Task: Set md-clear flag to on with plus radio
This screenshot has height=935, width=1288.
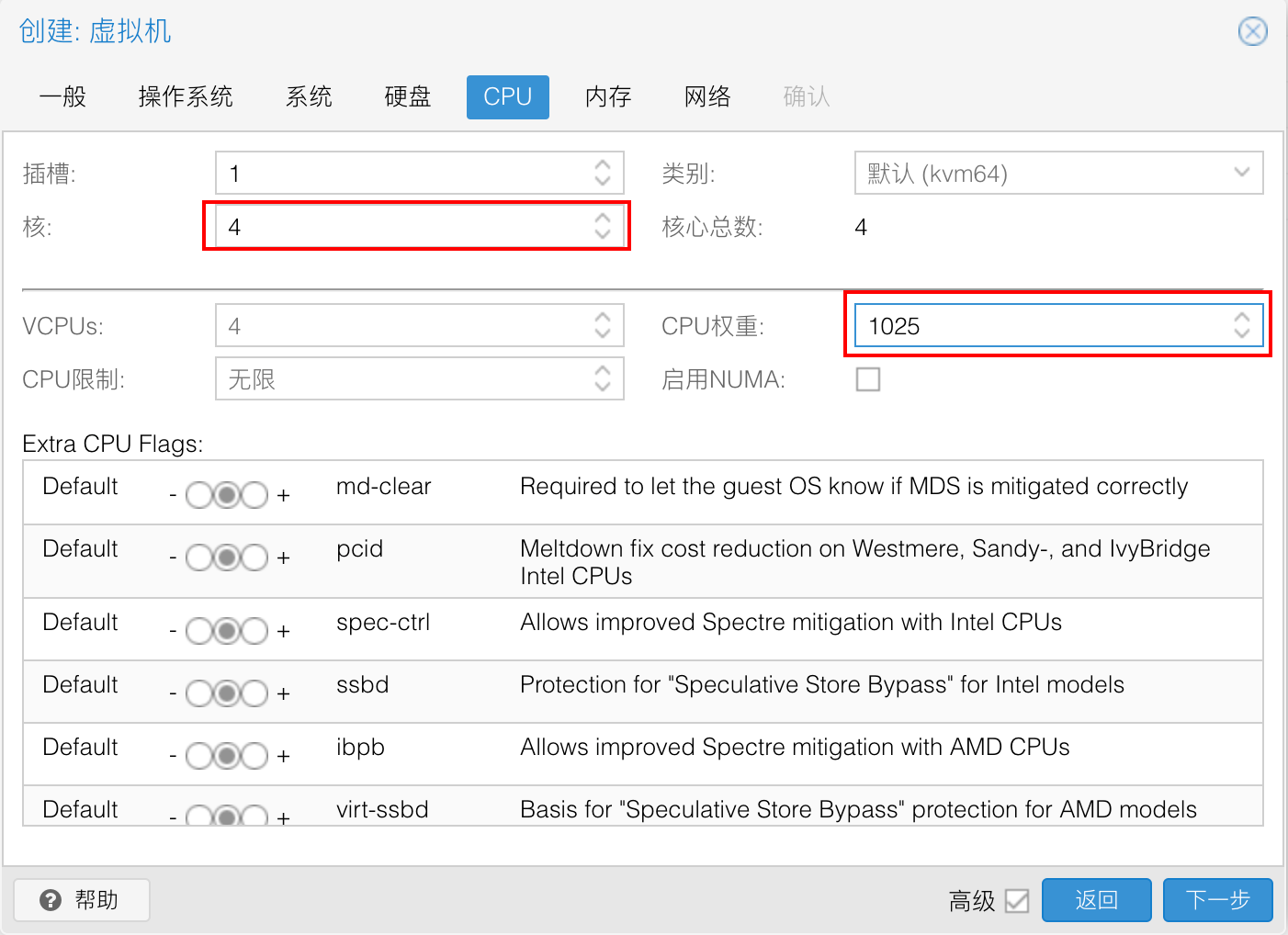Action: pyautogui.click(x=254, y=495)
